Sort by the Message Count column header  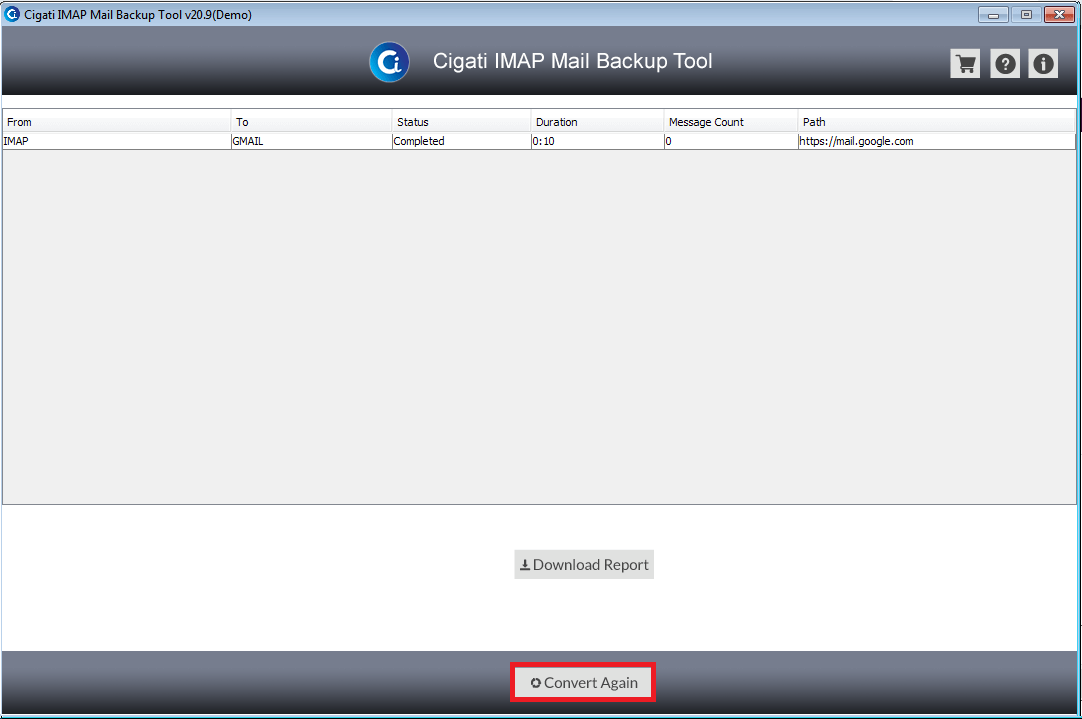(731, 121)
